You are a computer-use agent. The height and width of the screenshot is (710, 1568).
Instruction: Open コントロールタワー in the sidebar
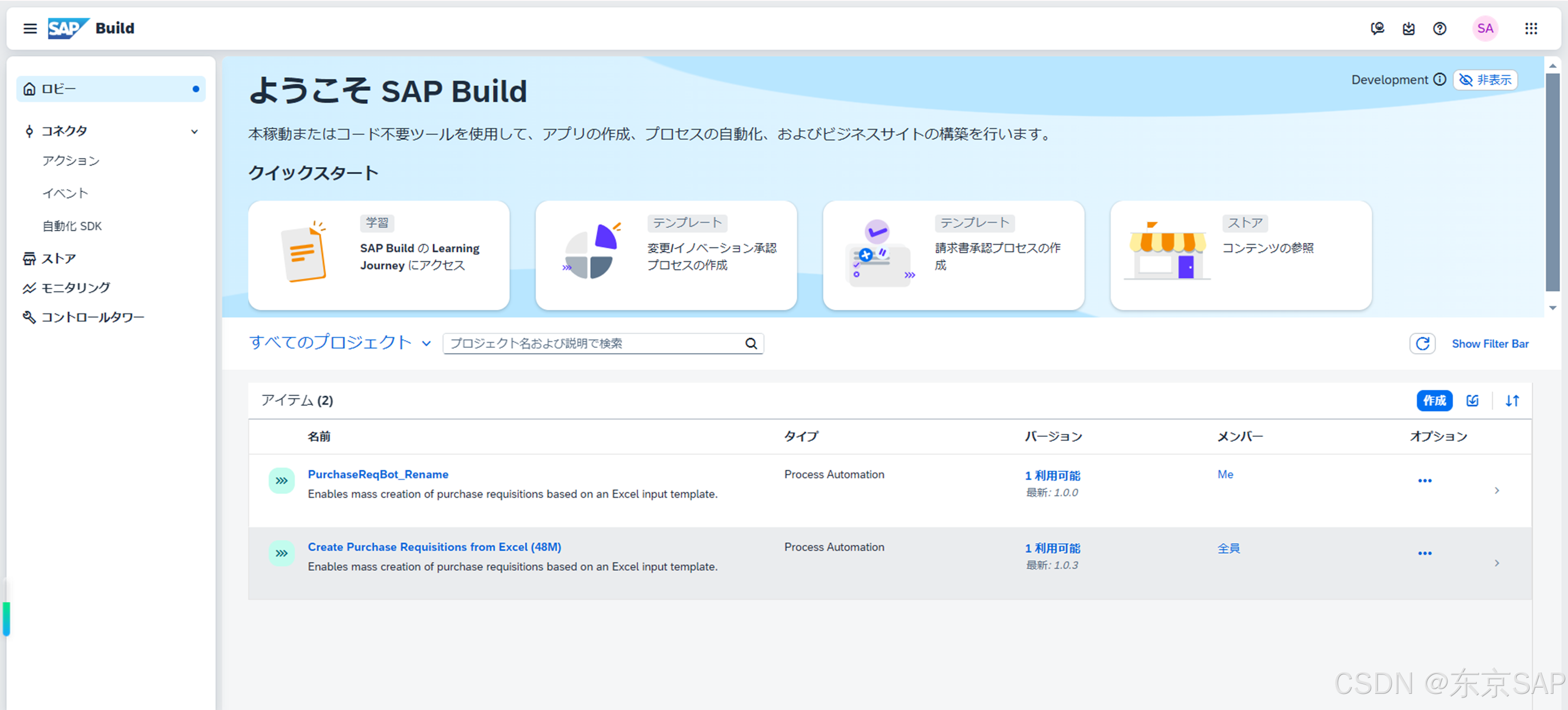coord(93,317)
